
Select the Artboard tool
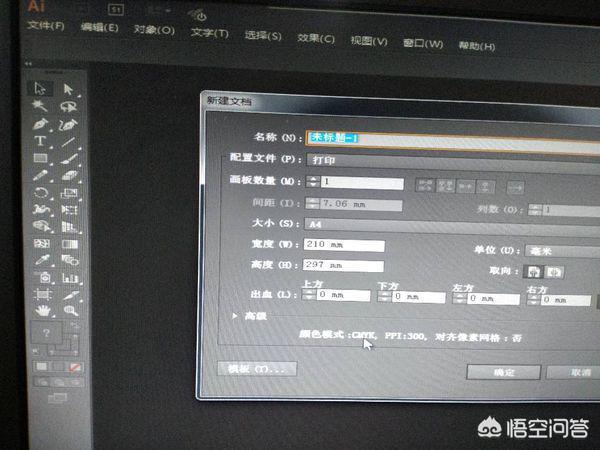(x=43, y=294)
